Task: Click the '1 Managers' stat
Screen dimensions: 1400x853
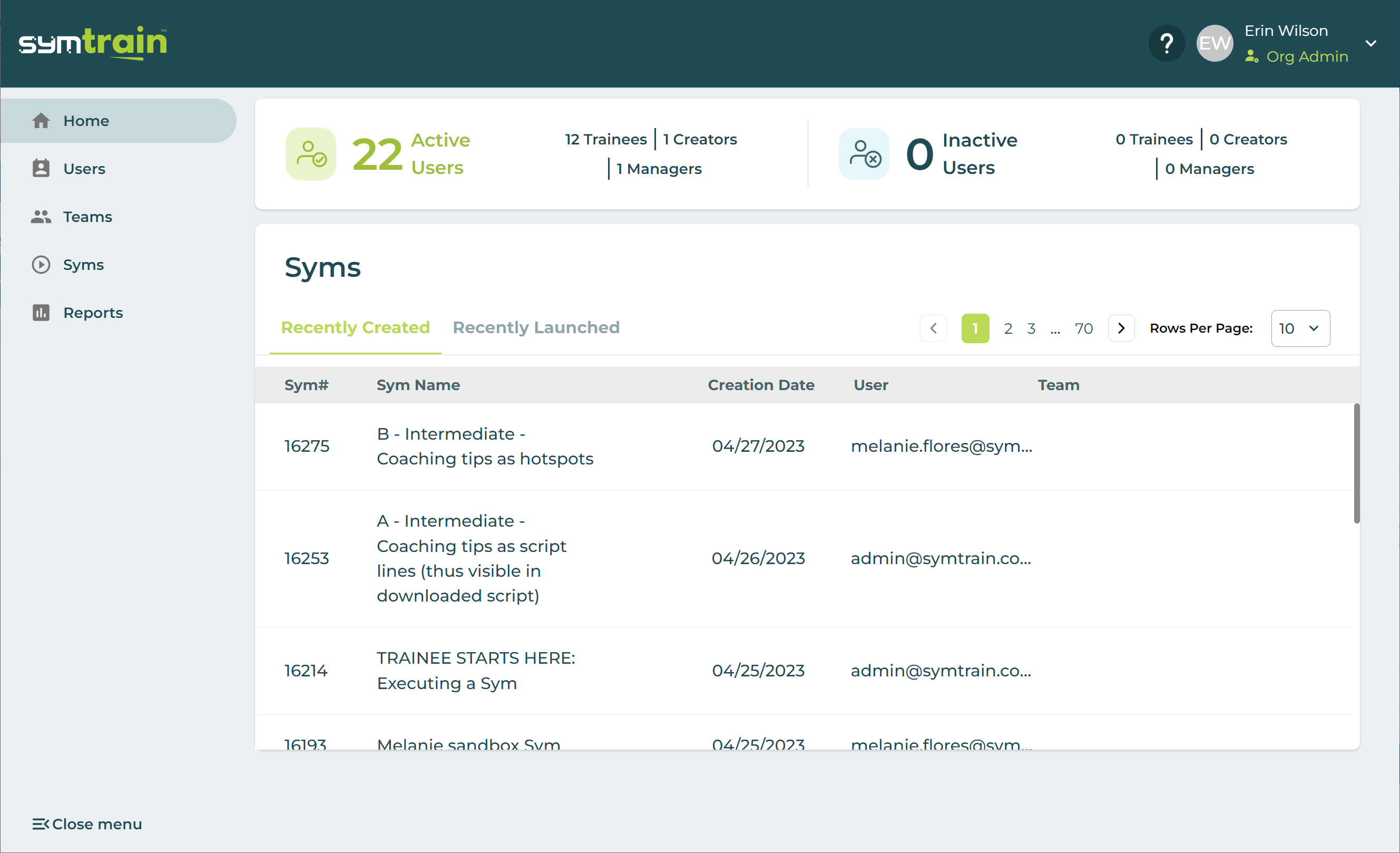Action: 659,169
